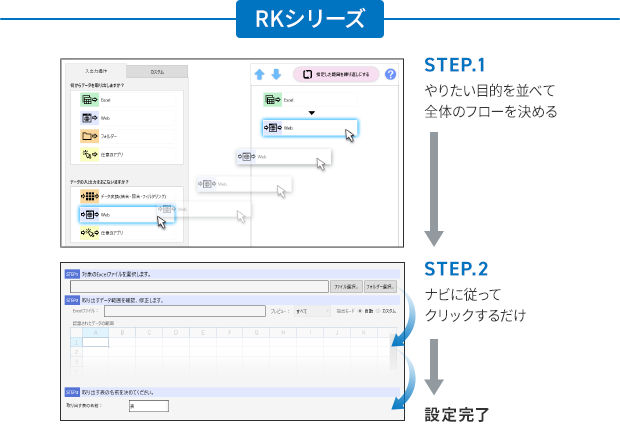This screenshot has width=620, height=446.
Task: Select the 自動 radio button
Action: [x=361, y=311]
